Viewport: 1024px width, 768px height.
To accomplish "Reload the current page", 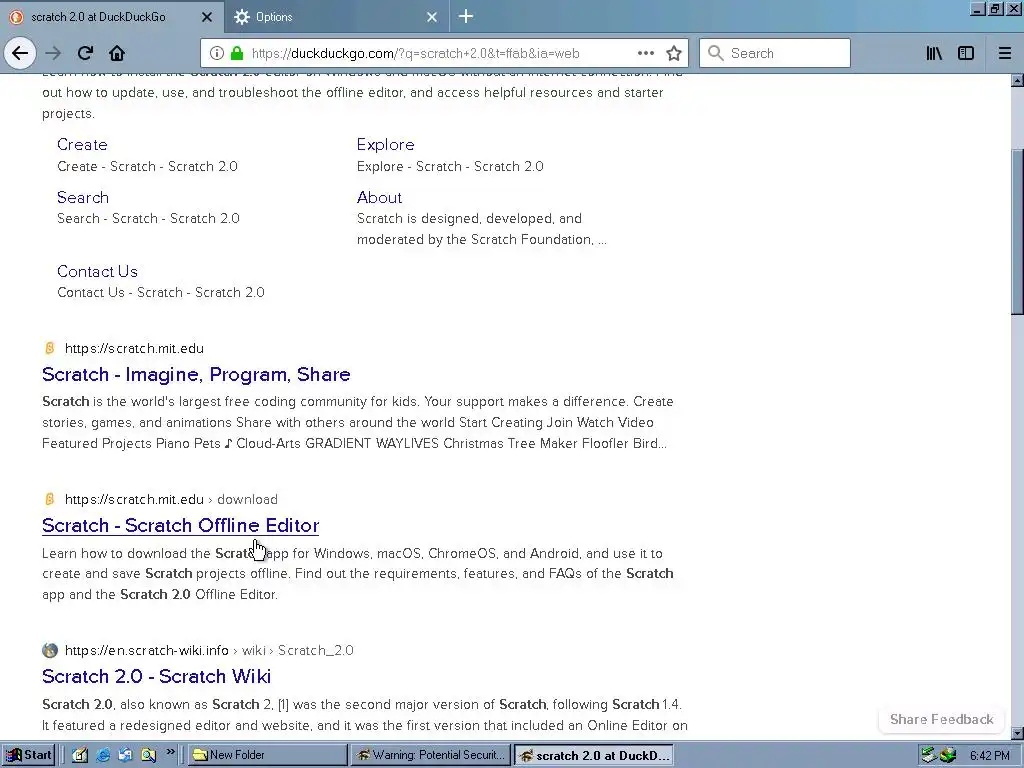I will pos(85,53).
